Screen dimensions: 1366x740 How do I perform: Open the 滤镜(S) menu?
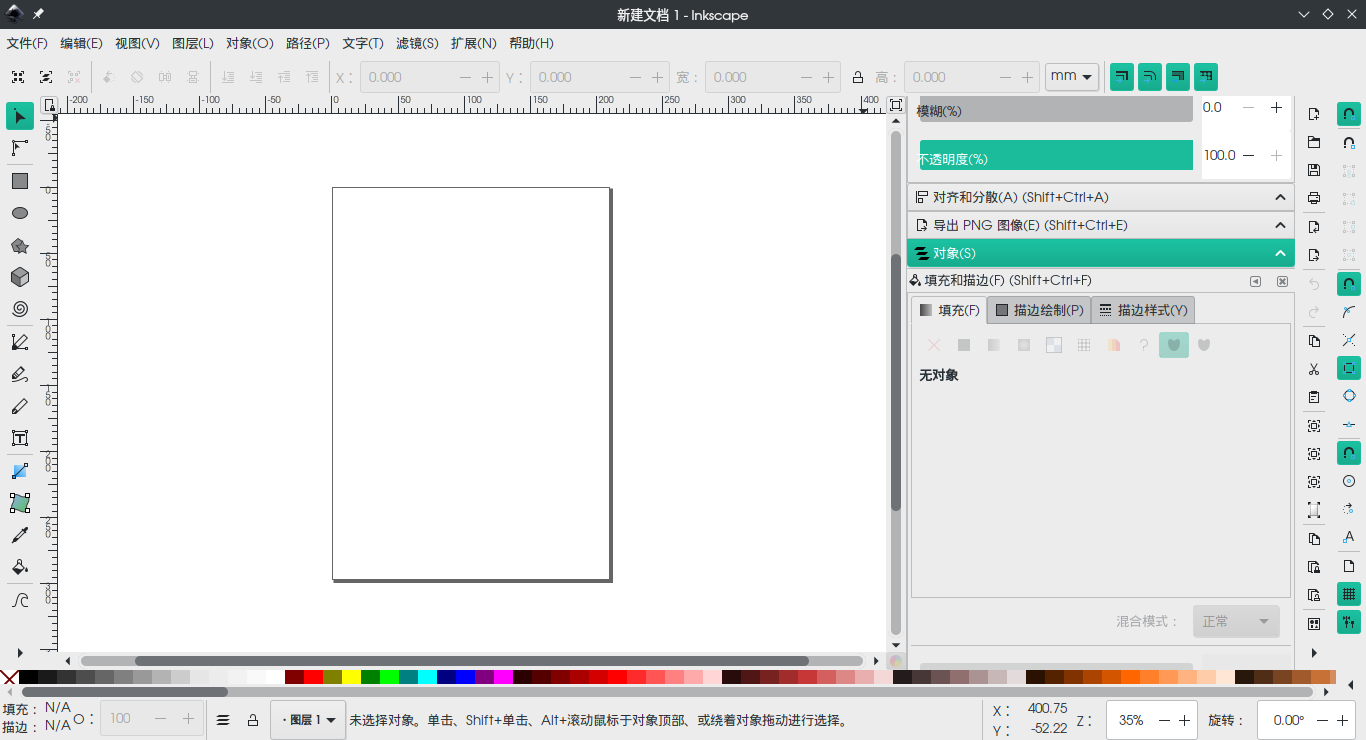pyautogui.click(x=417, y=43)
